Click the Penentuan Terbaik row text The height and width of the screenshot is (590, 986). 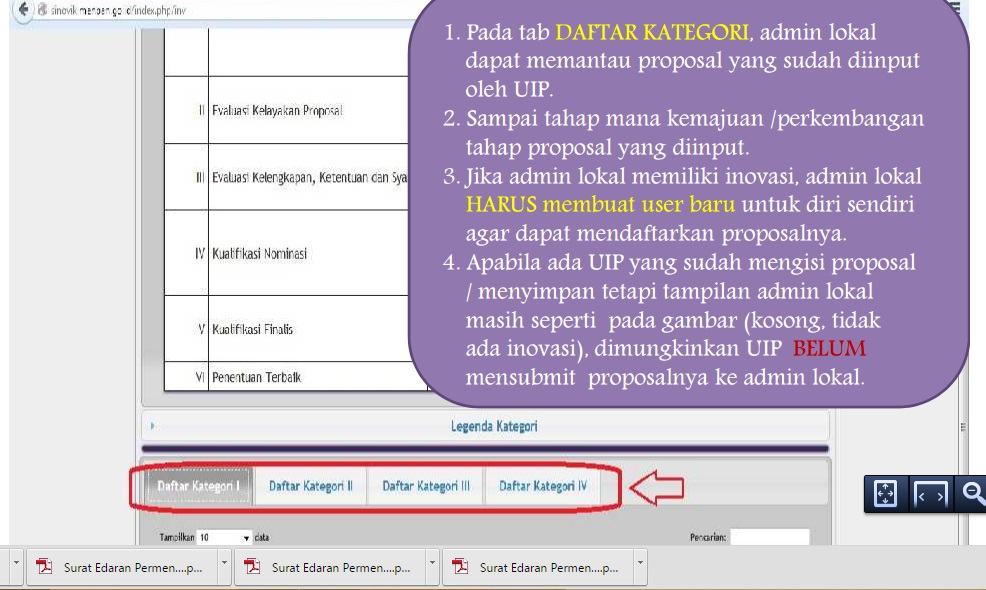(257, 377)
